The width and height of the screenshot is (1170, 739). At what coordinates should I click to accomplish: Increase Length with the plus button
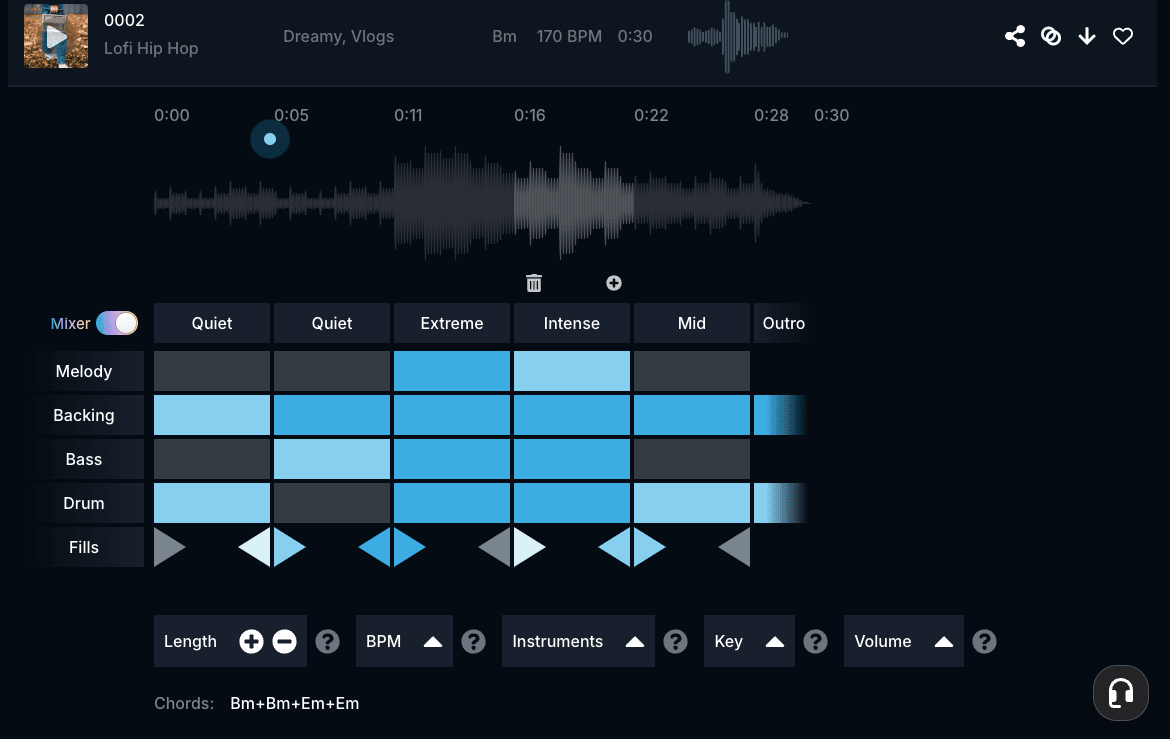click(x=251, y=641)
